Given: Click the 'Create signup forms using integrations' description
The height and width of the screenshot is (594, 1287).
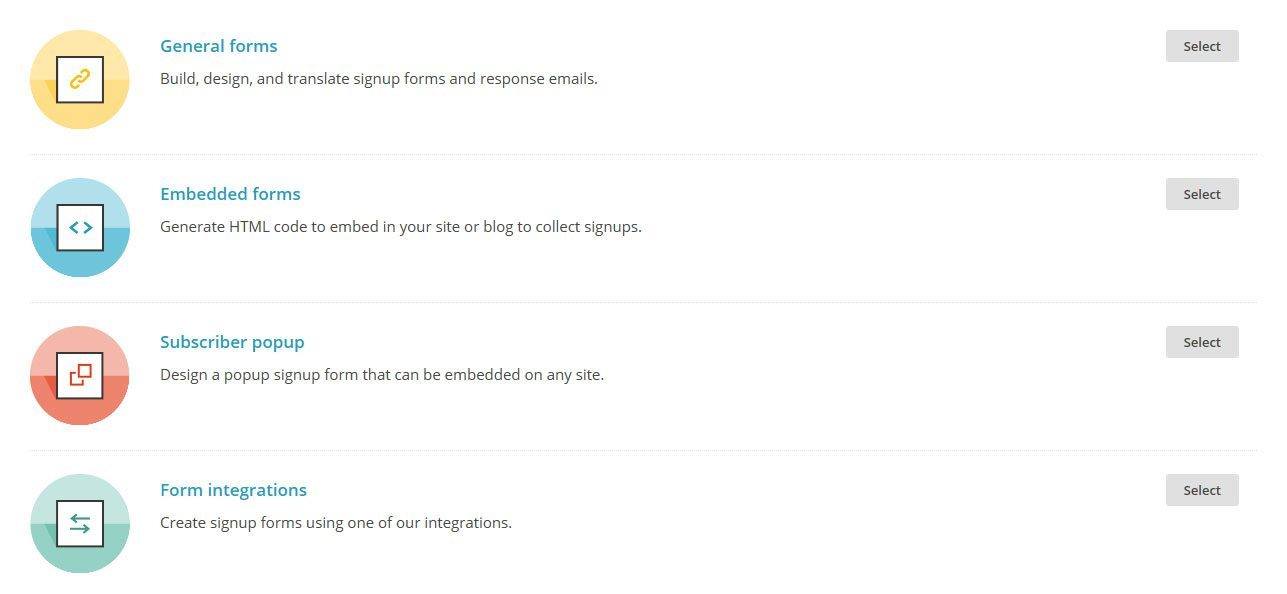Looking at the screenshot, I should point(336,523).
